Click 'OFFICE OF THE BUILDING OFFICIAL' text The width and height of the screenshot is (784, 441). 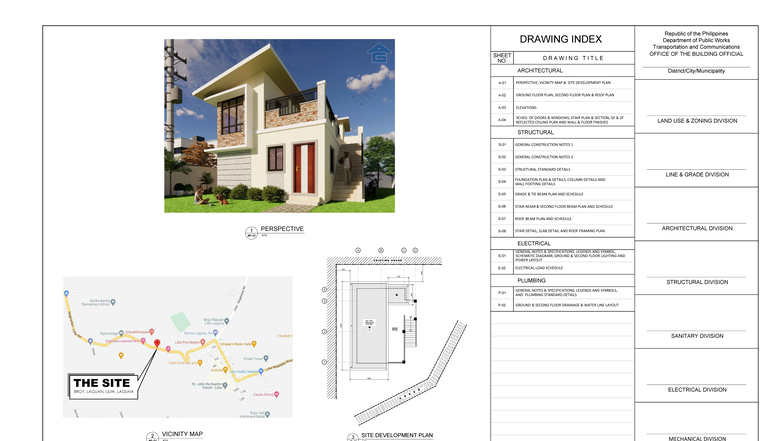[x=696, y=54]
